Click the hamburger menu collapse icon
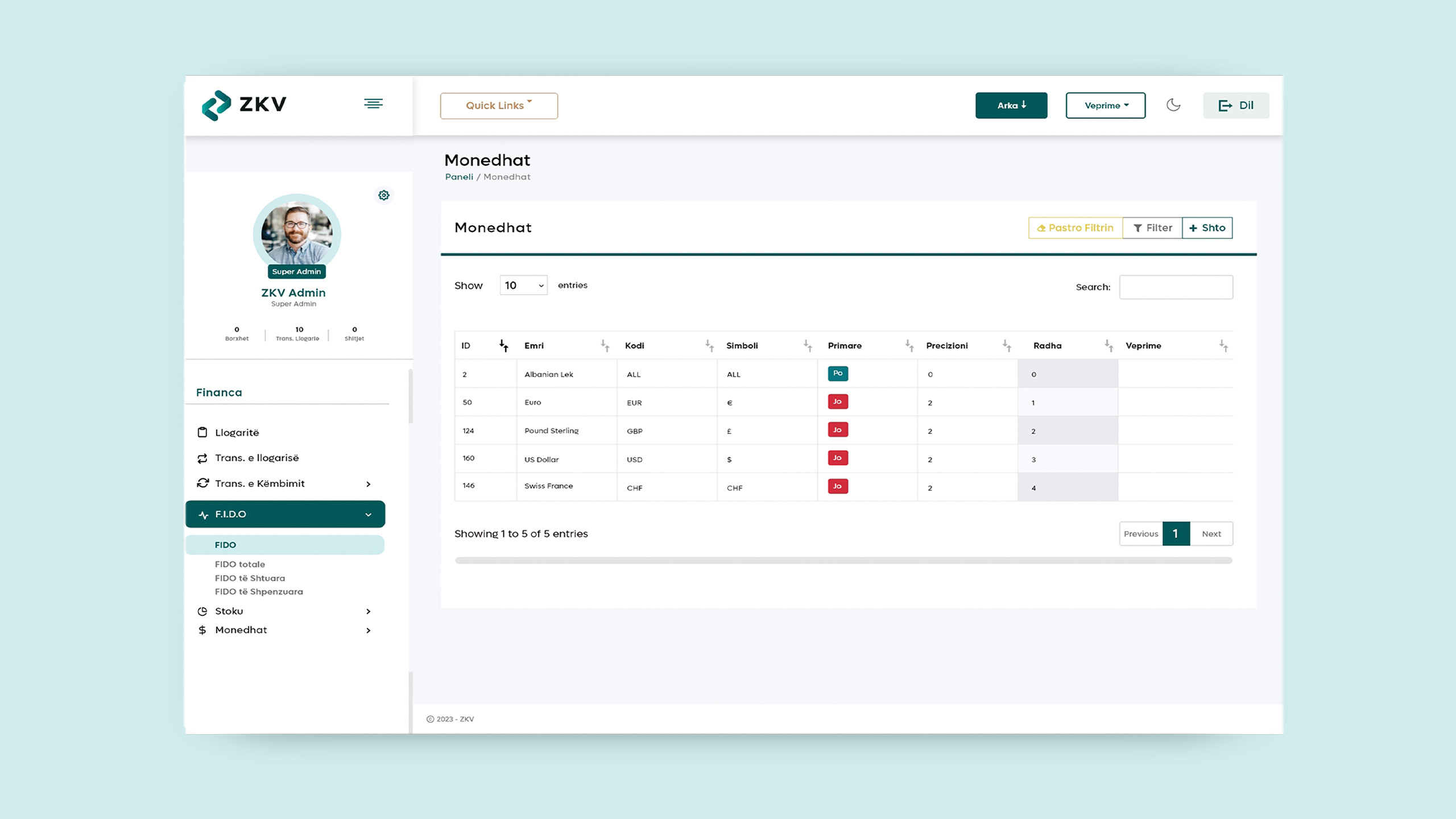The height and width of the screenshot is (819, 1456). [x=373, y=104]
